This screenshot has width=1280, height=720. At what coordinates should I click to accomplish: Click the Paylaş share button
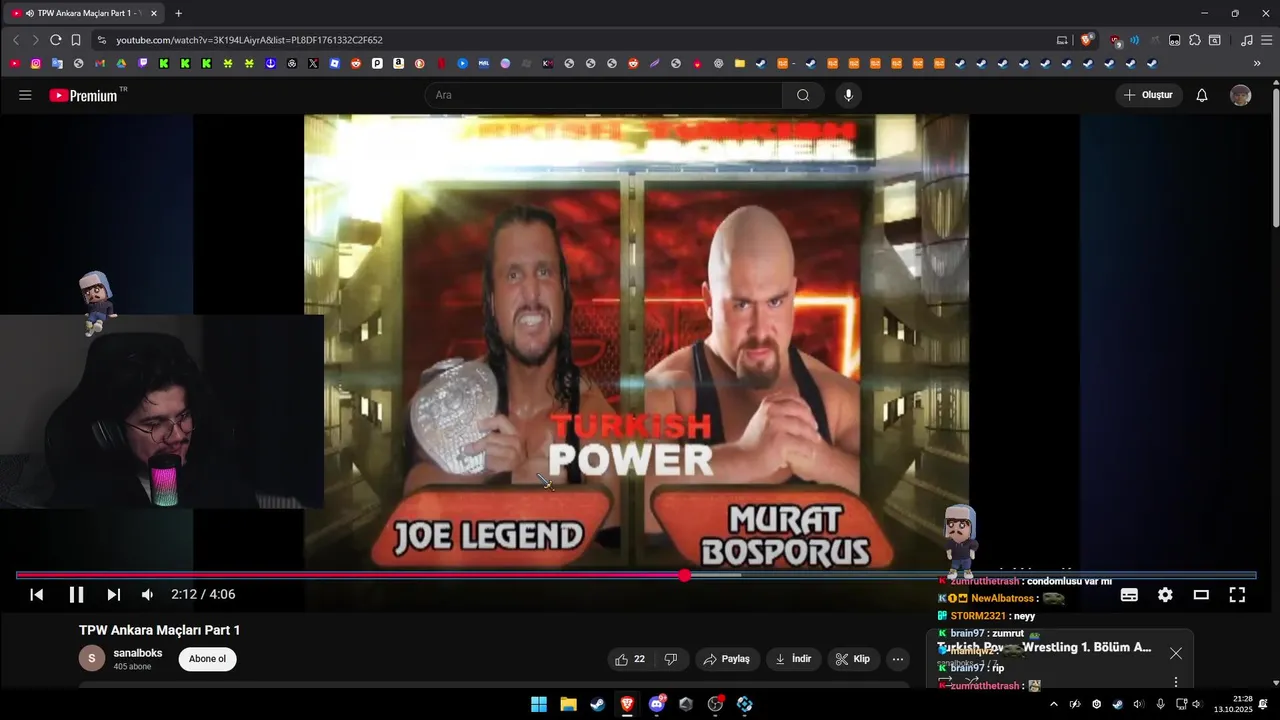tap(726, 659)
